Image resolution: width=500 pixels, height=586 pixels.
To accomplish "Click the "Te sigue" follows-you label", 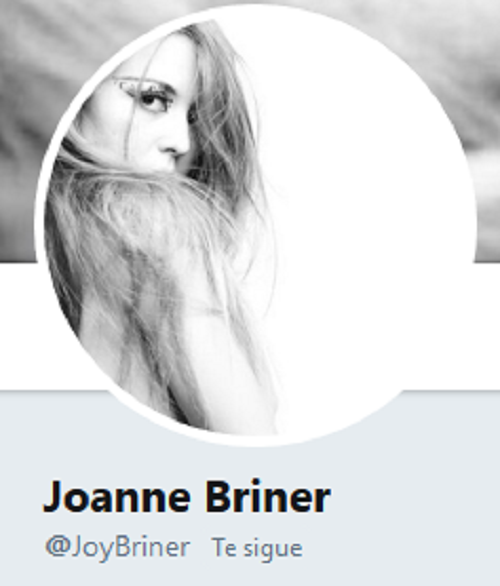I will (x=257, y=548).
